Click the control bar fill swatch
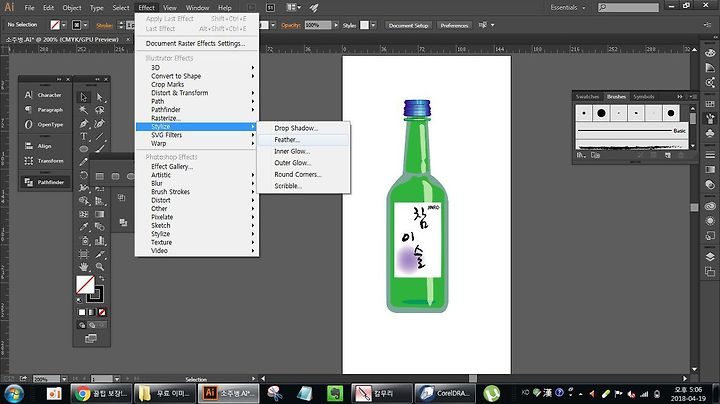 (55, 25)
